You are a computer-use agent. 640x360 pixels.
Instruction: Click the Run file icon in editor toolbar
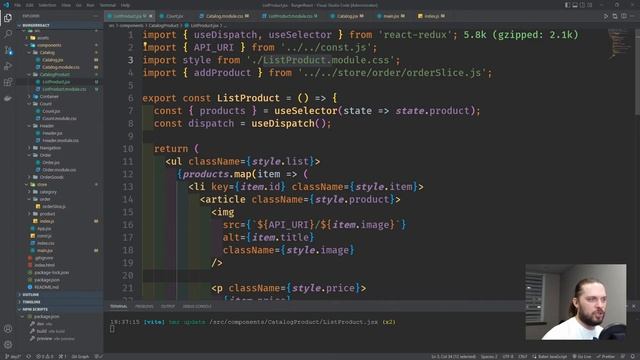coord(606,16)
